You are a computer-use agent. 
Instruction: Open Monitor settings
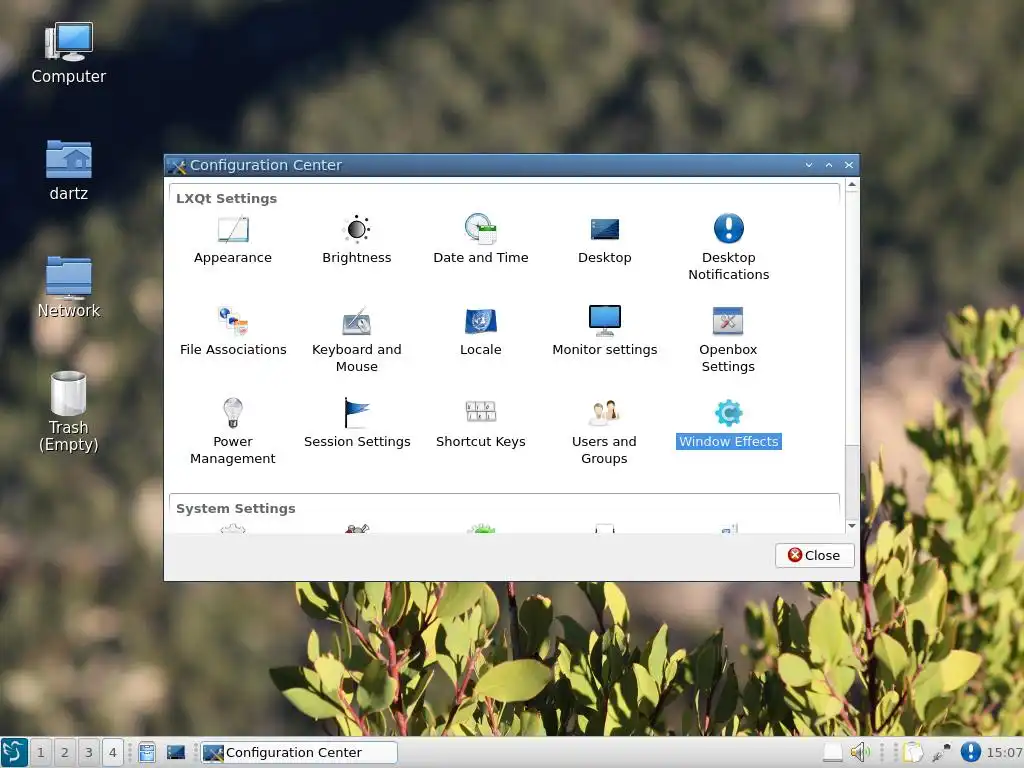(605, 332)
